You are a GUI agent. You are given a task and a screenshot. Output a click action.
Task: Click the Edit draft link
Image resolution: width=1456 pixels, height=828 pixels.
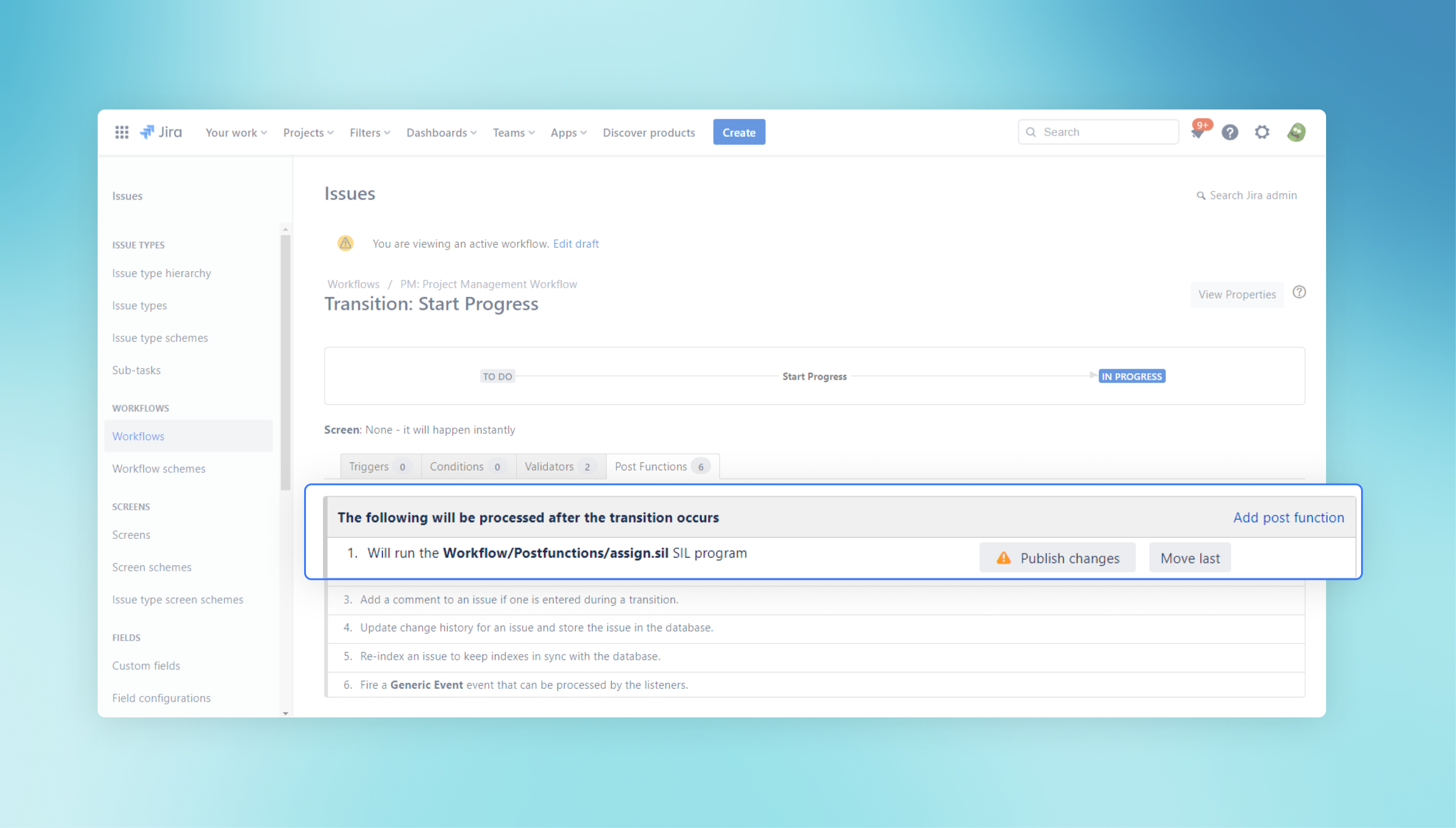(575, 244)
